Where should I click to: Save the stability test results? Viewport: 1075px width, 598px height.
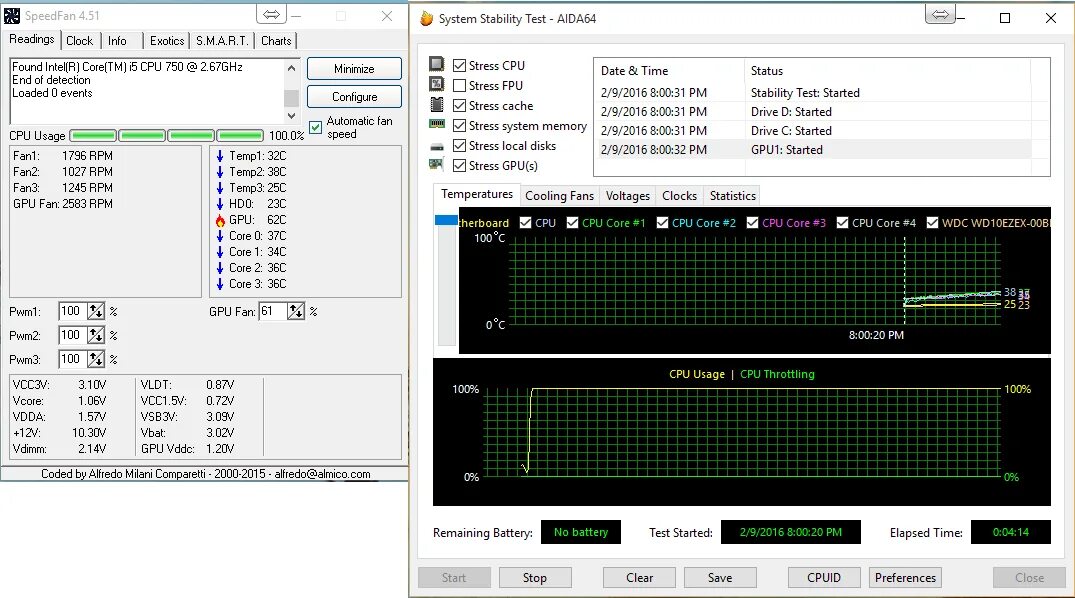[x=720, y=577]
